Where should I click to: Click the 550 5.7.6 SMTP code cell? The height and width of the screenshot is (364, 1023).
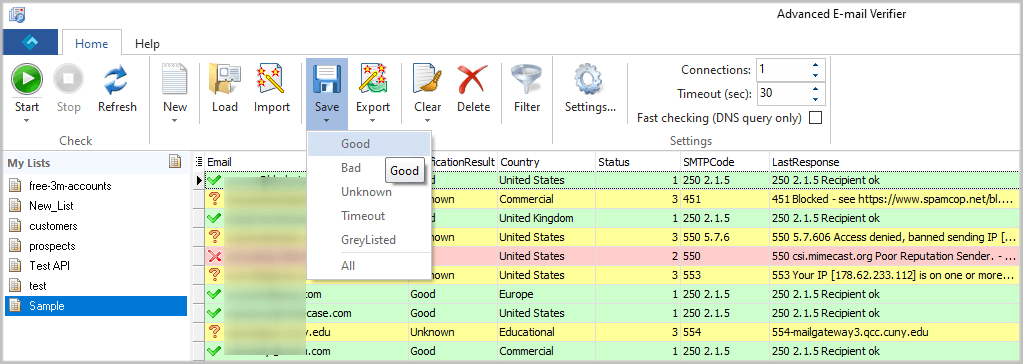pyautogui.click(x=725, y=237)
